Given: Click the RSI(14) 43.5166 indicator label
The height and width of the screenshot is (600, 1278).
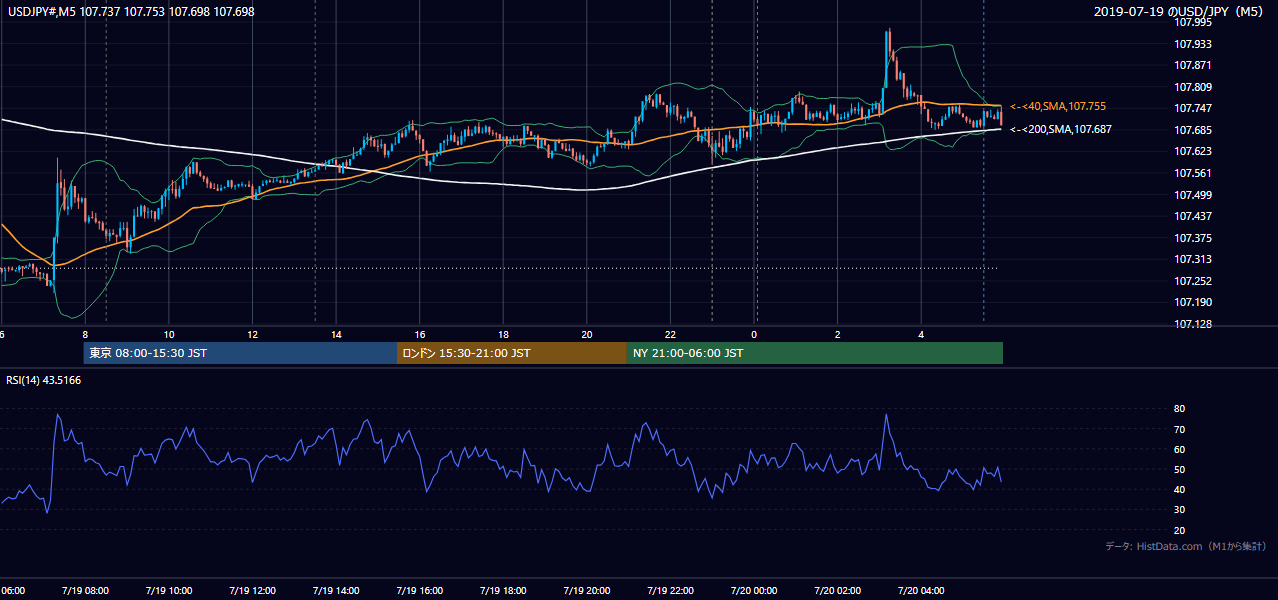Looking at the screenshot, I should pos(44,380).
